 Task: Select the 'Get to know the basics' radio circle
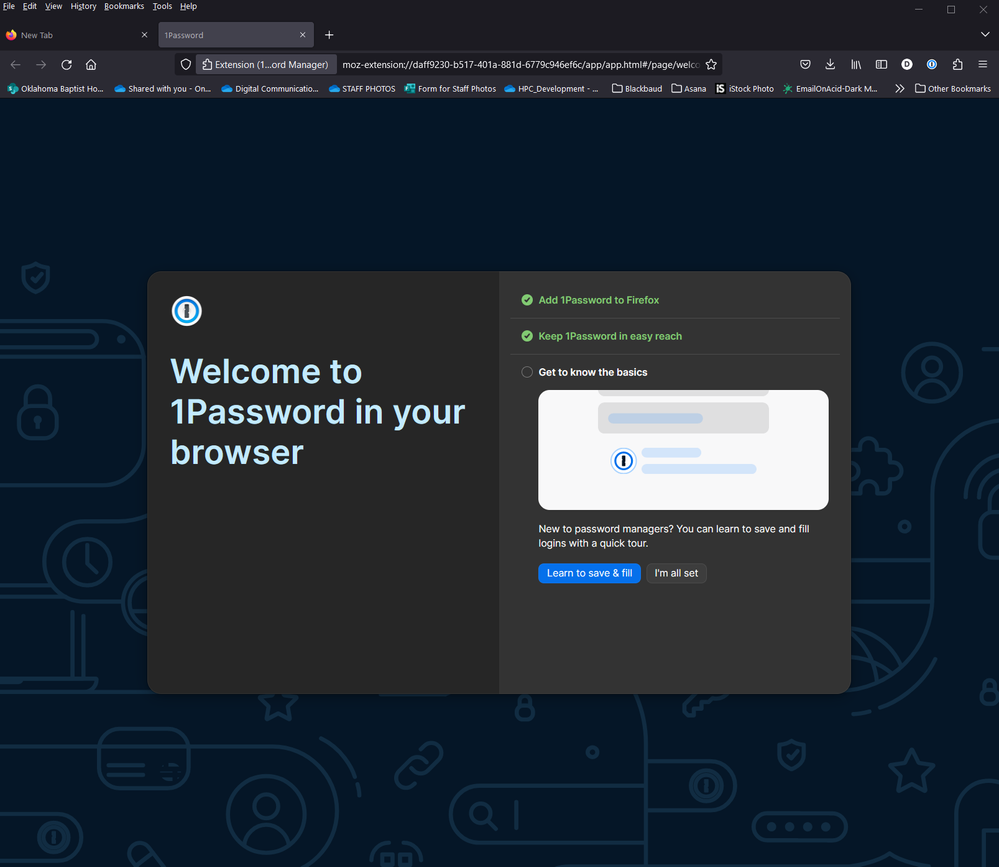527,372
